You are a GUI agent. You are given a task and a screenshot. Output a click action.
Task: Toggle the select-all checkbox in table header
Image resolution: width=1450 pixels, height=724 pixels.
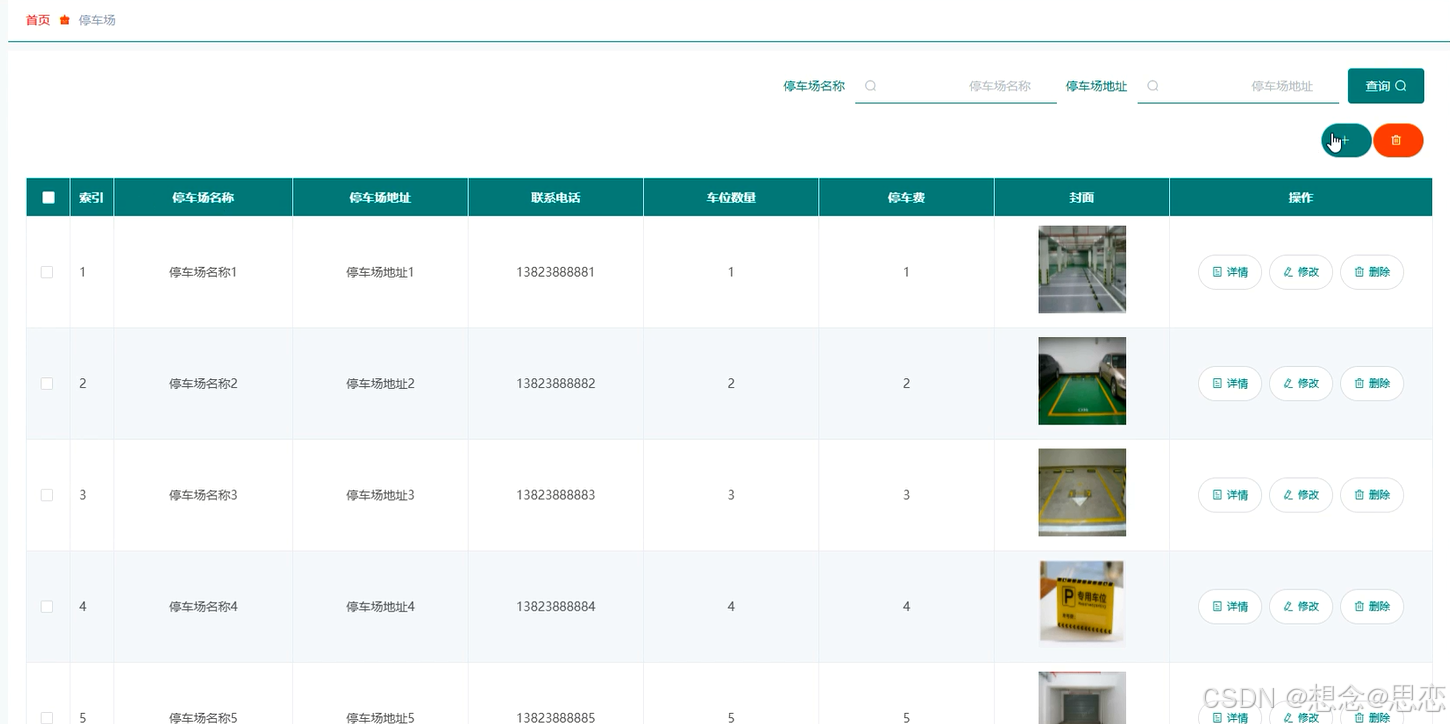click(48, 198)
